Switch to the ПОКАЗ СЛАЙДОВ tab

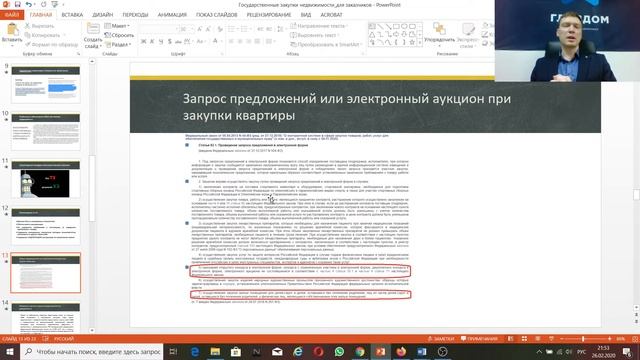(216, 15)
